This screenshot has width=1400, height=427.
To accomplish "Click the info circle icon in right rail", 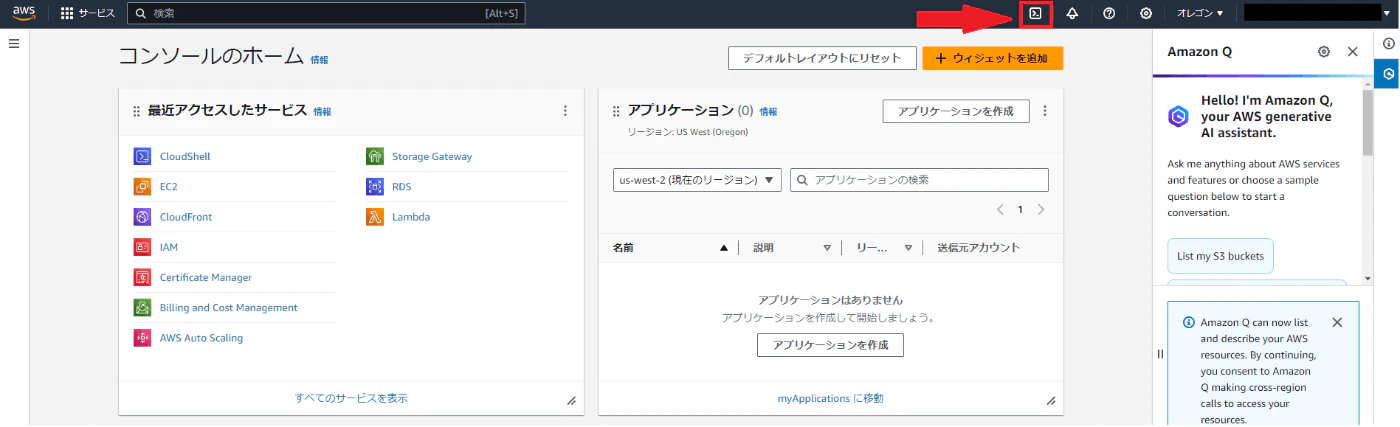I will (1389, 44).
